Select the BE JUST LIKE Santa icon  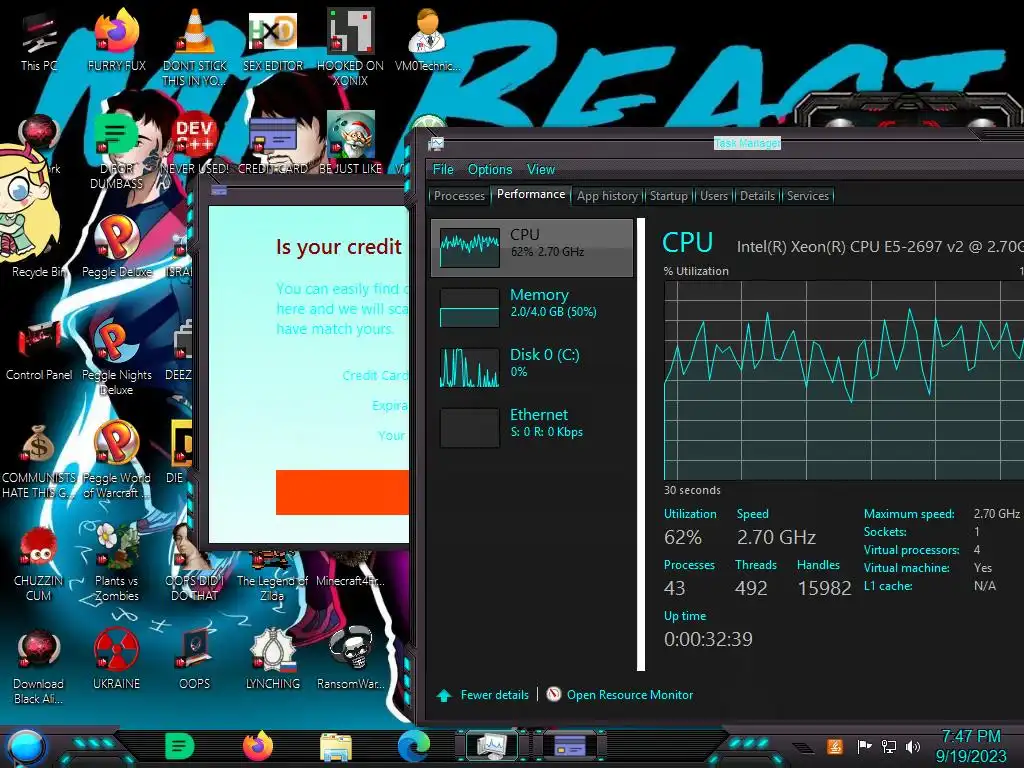(351, 144)
